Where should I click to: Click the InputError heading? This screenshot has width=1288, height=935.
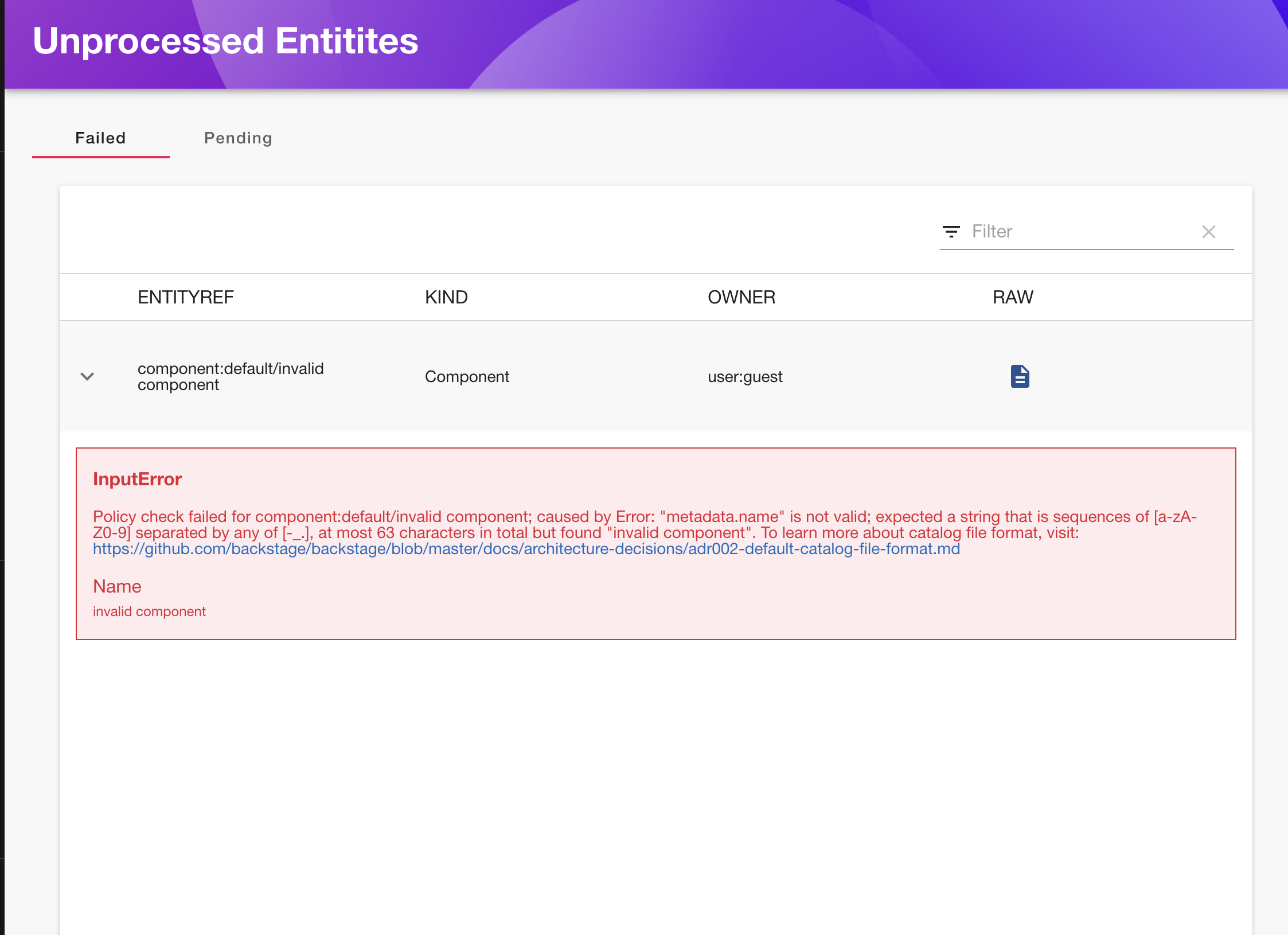pyautogui.click(x=137, y=479)
